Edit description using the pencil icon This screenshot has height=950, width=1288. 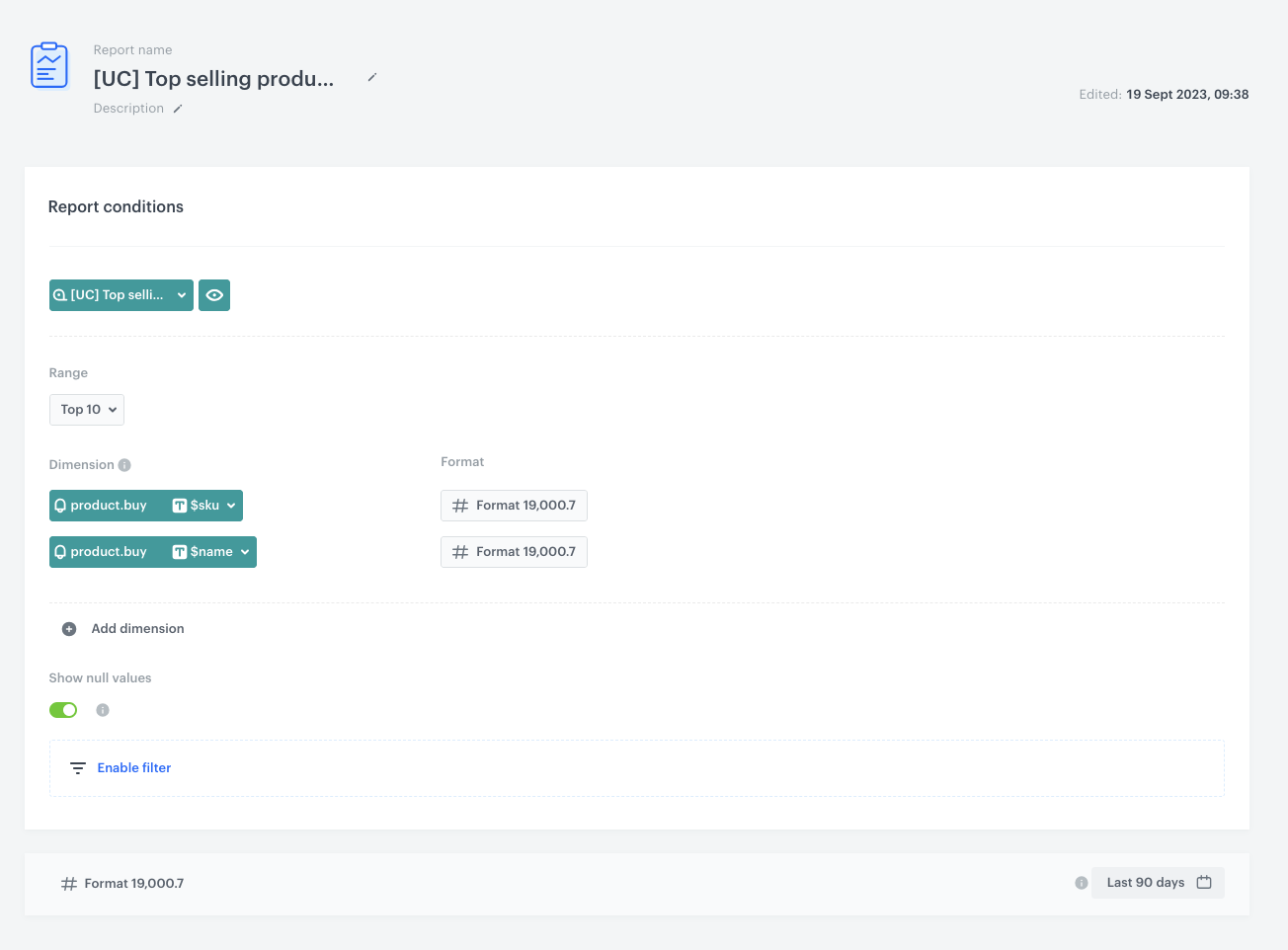click(178, 109)
